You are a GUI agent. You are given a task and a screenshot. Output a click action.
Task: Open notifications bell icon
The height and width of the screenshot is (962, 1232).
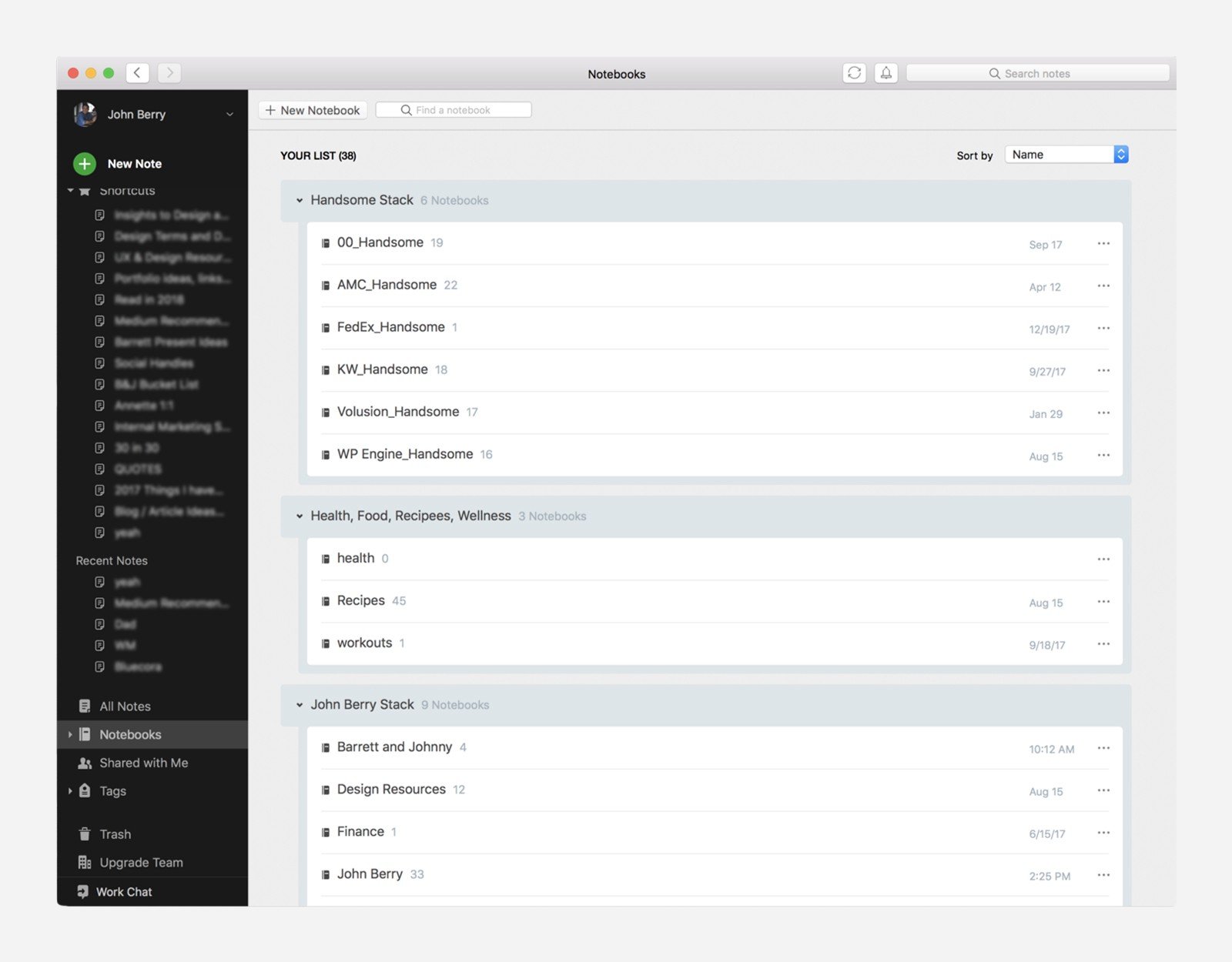[x=886, y=73]
